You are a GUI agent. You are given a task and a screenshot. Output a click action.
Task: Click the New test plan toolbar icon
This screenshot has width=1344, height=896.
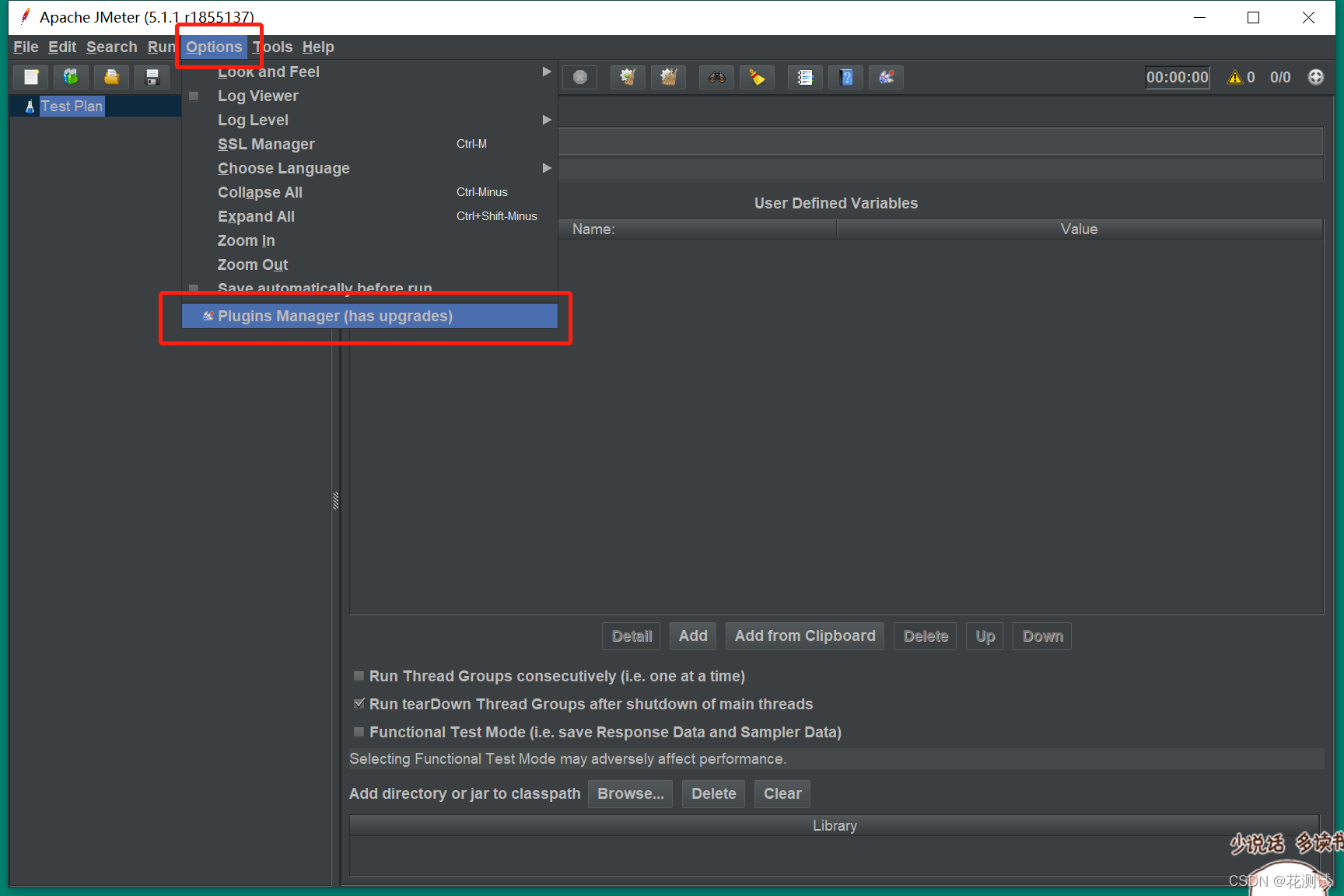click(31, 77)
